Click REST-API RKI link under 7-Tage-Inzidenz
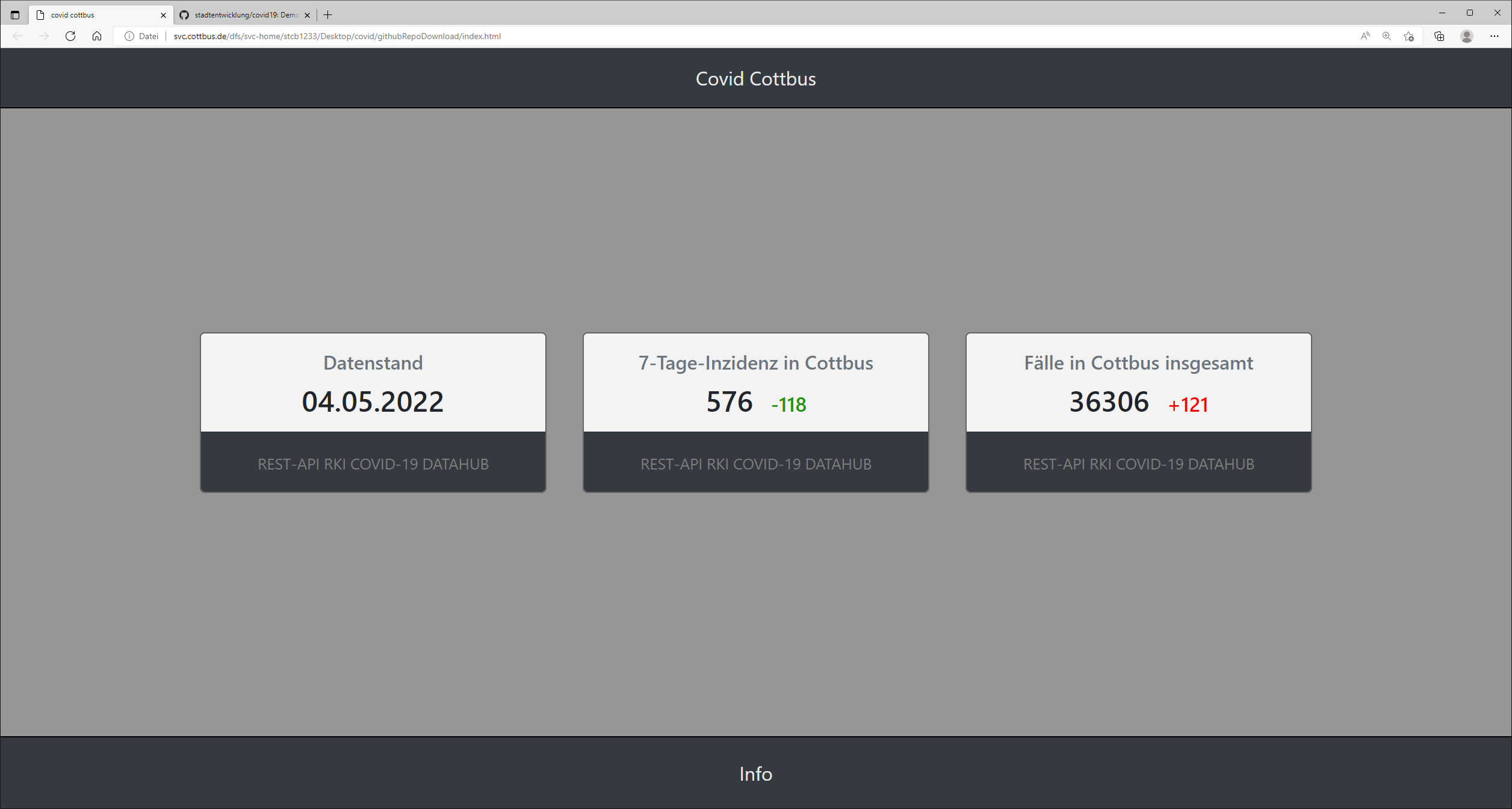1512x809 pixels. pos(755,464)
